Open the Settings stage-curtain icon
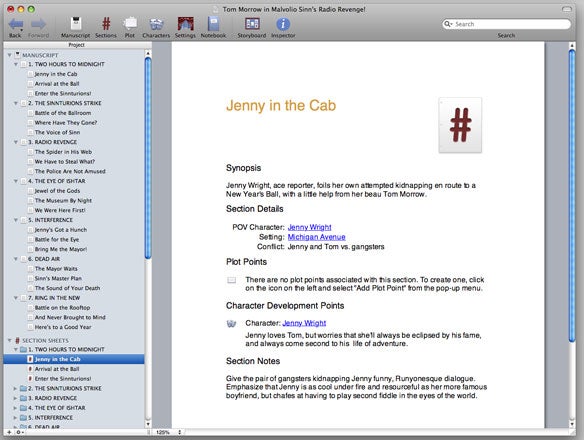The image size is (584, 440). 185,24
